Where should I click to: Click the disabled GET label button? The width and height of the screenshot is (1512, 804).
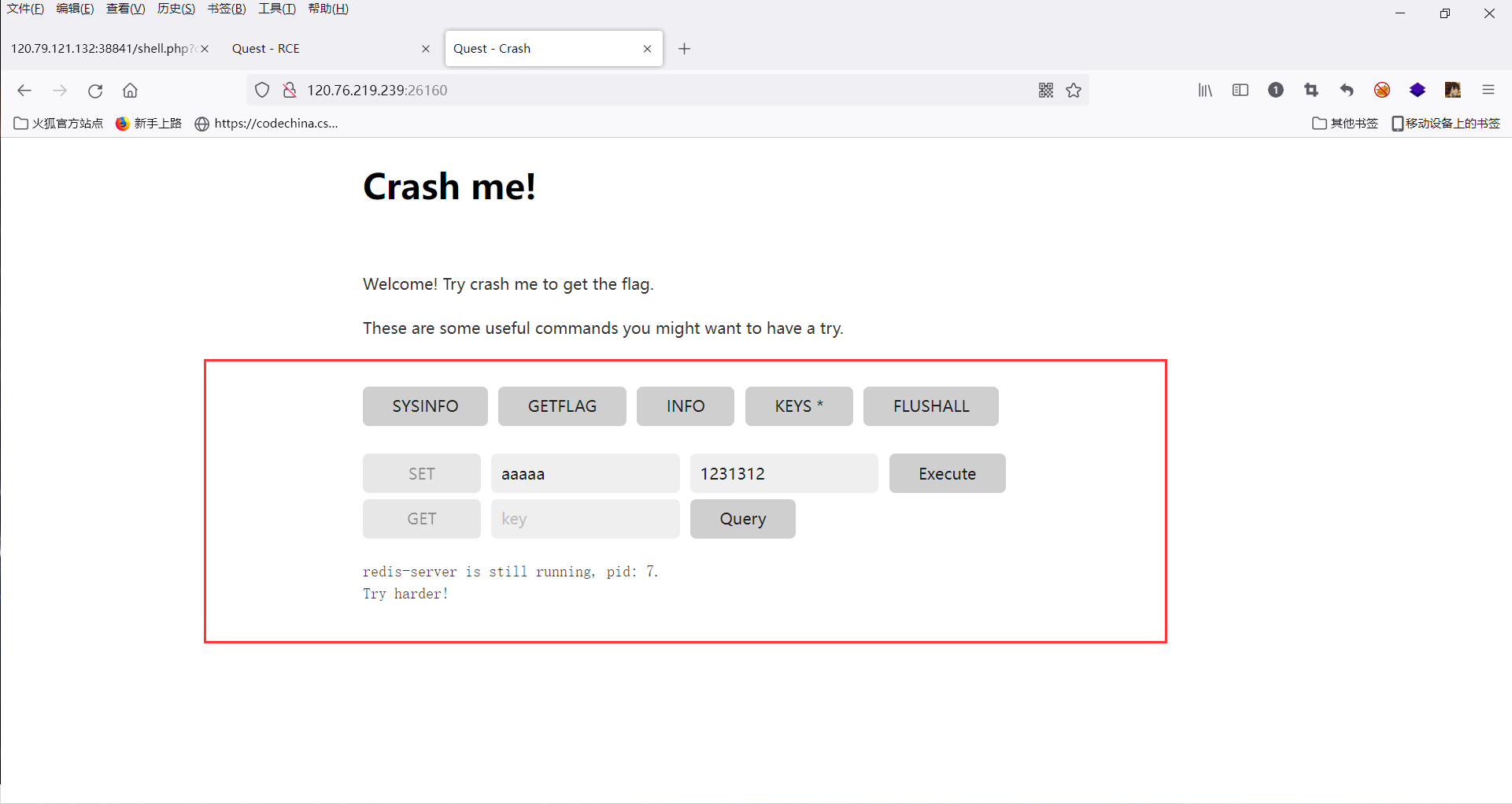(x=422, y=519)
